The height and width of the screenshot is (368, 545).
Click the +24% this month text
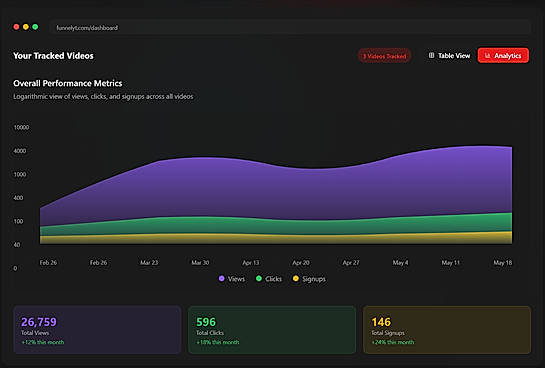tap(393, 342)
